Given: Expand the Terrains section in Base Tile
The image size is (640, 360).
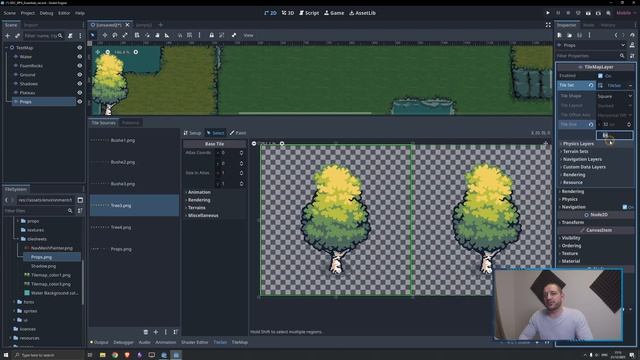Looking at the screenshot, I should [196, 208].
